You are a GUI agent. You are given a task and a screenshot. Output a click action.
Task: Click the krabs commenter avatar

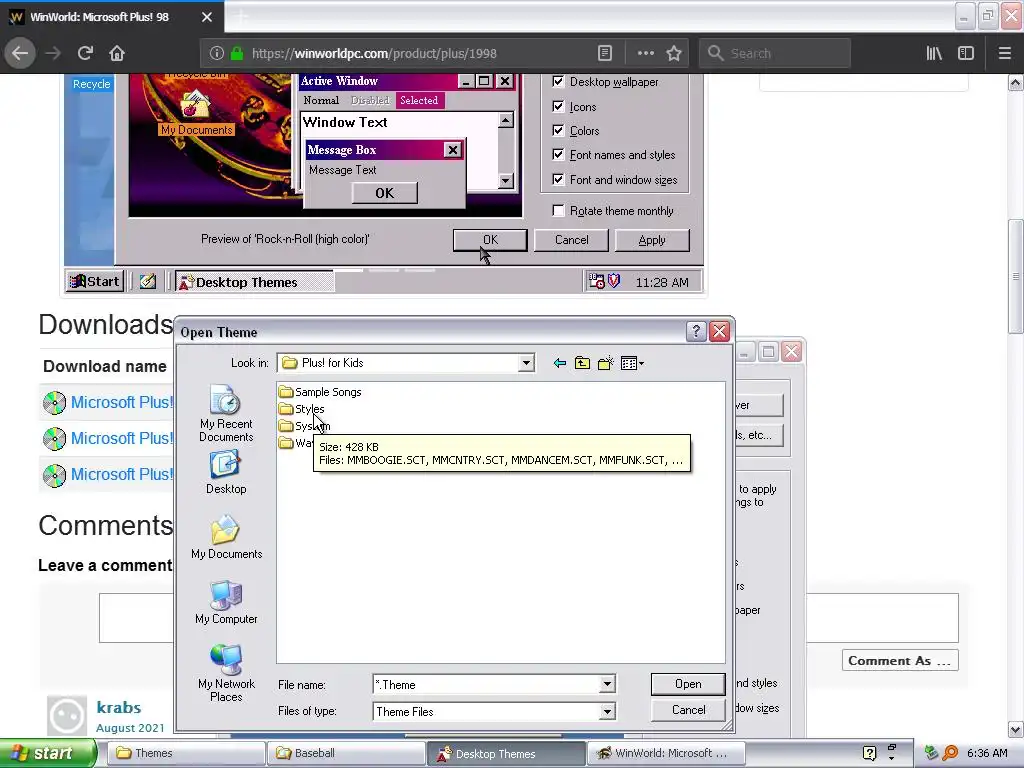pyautogui.click(x=67, y=716)
